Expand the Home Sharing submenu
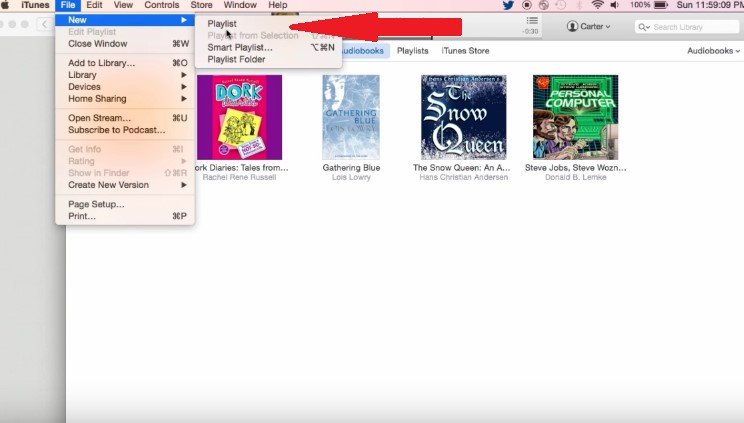The image size is (744, 423). [x=125, y=99]
